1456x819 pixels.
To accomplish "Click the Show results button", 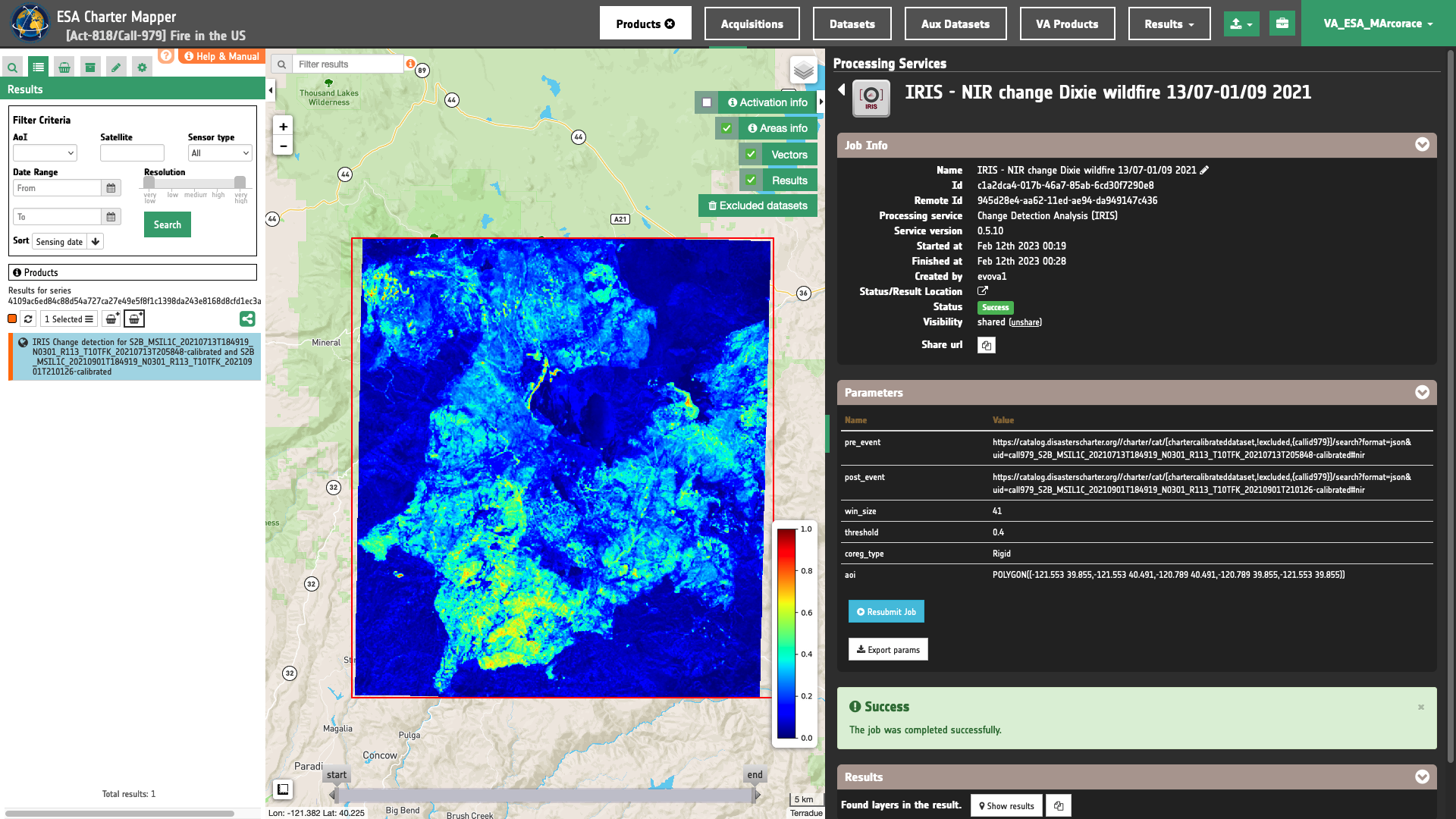I will [1006, 805].
